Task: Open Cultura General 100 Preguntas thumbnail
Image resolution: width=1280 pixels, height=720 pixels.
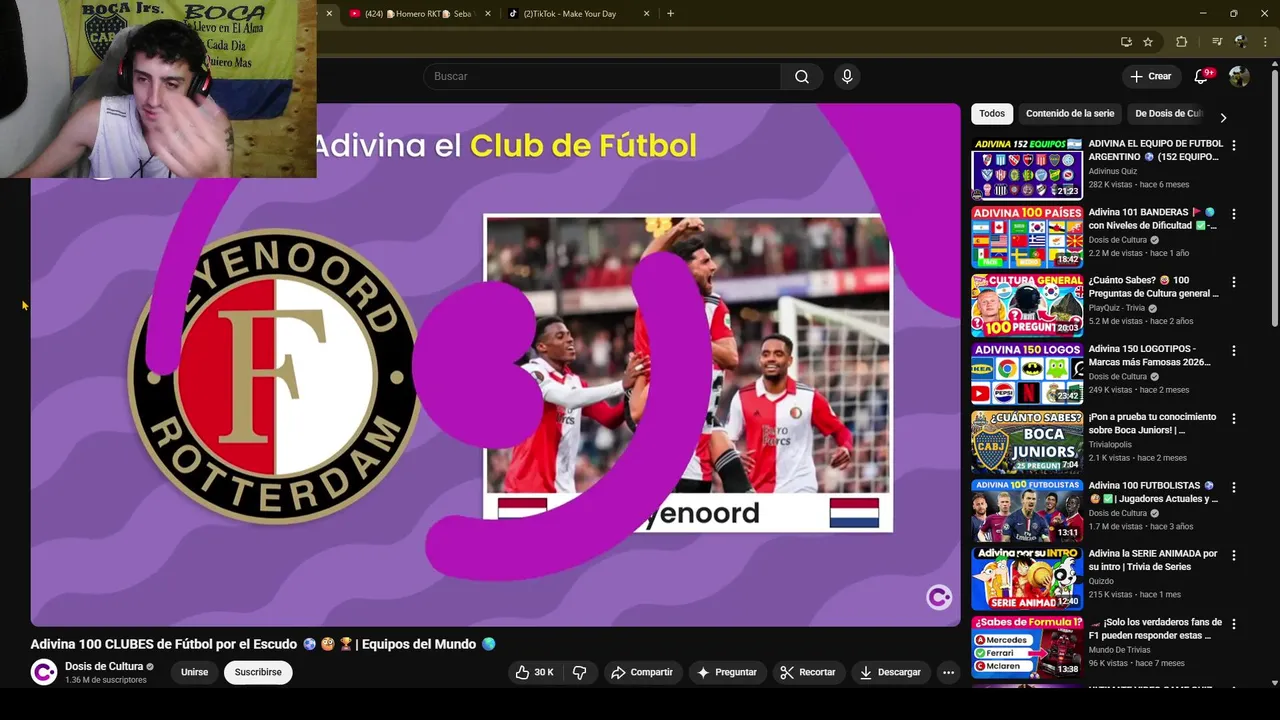Action: (1027, 305)
